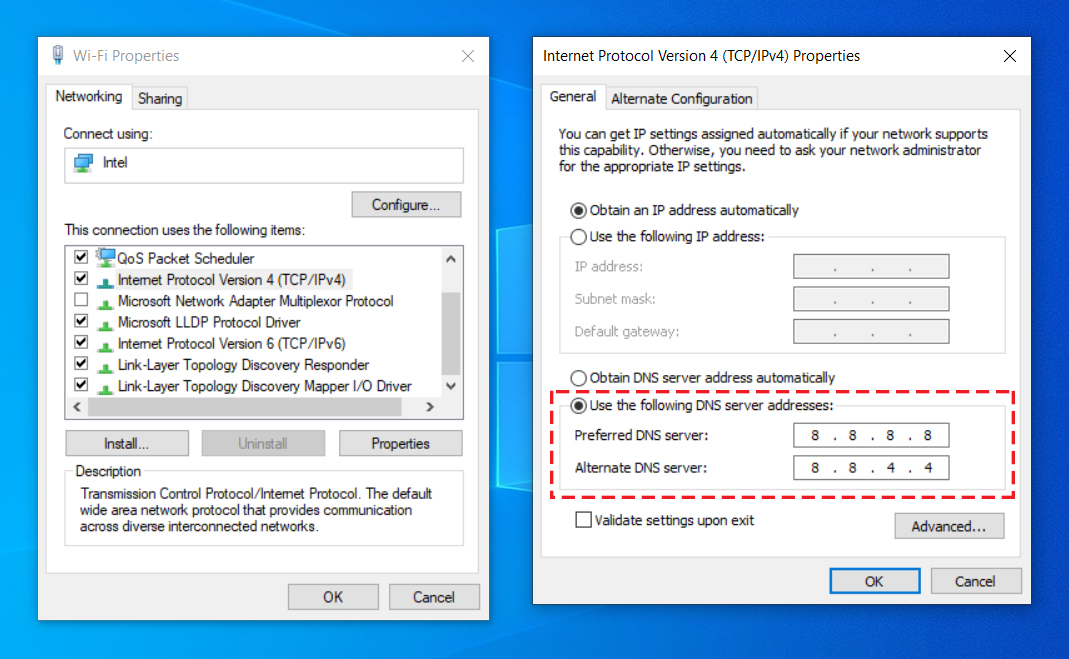Image resolution: width=1069 pixels, height=659 pixels.
Task: Click the Intel adapter icon
Action: coord(81,165)
